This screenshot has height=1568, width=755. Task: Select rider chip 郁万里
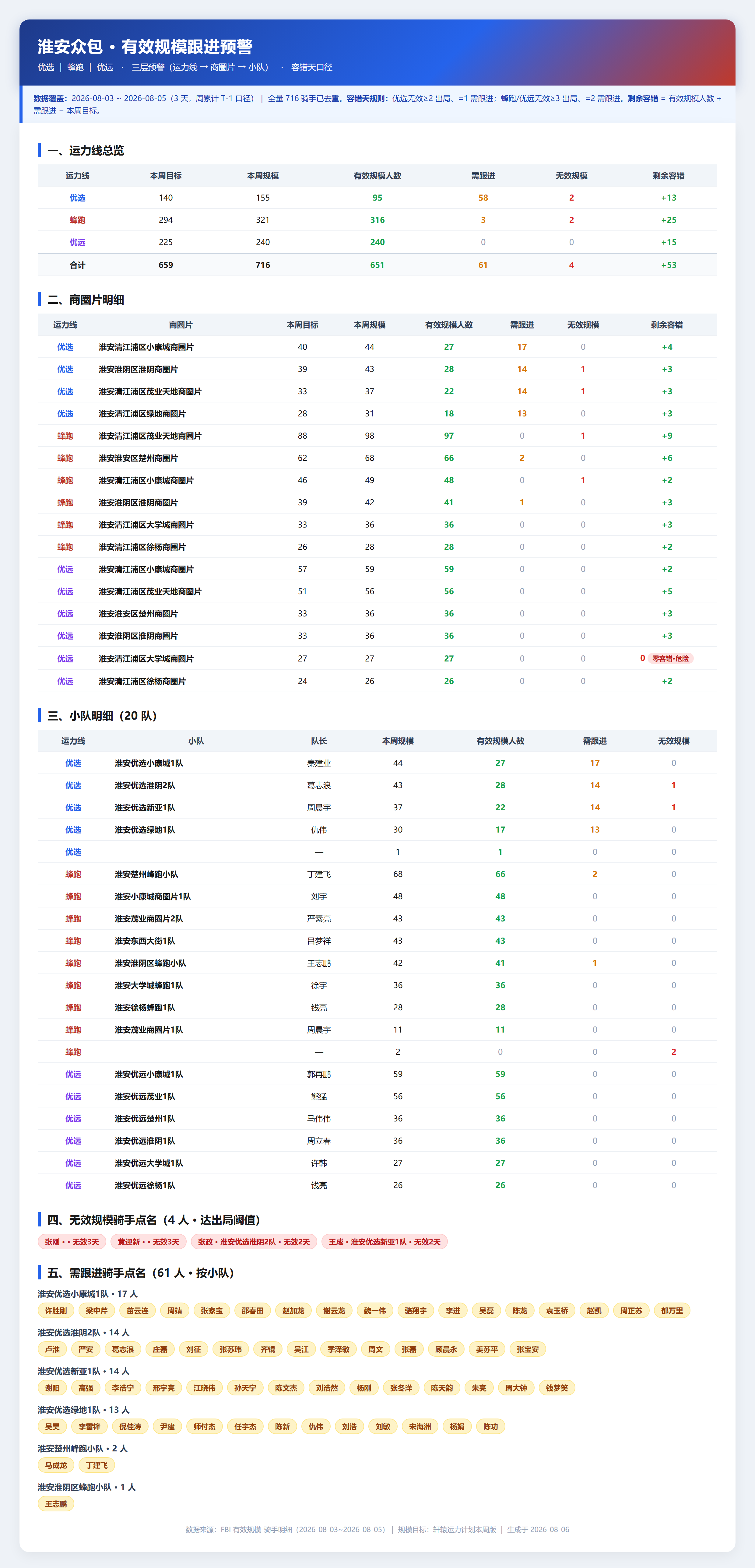tap(672, 1310)
